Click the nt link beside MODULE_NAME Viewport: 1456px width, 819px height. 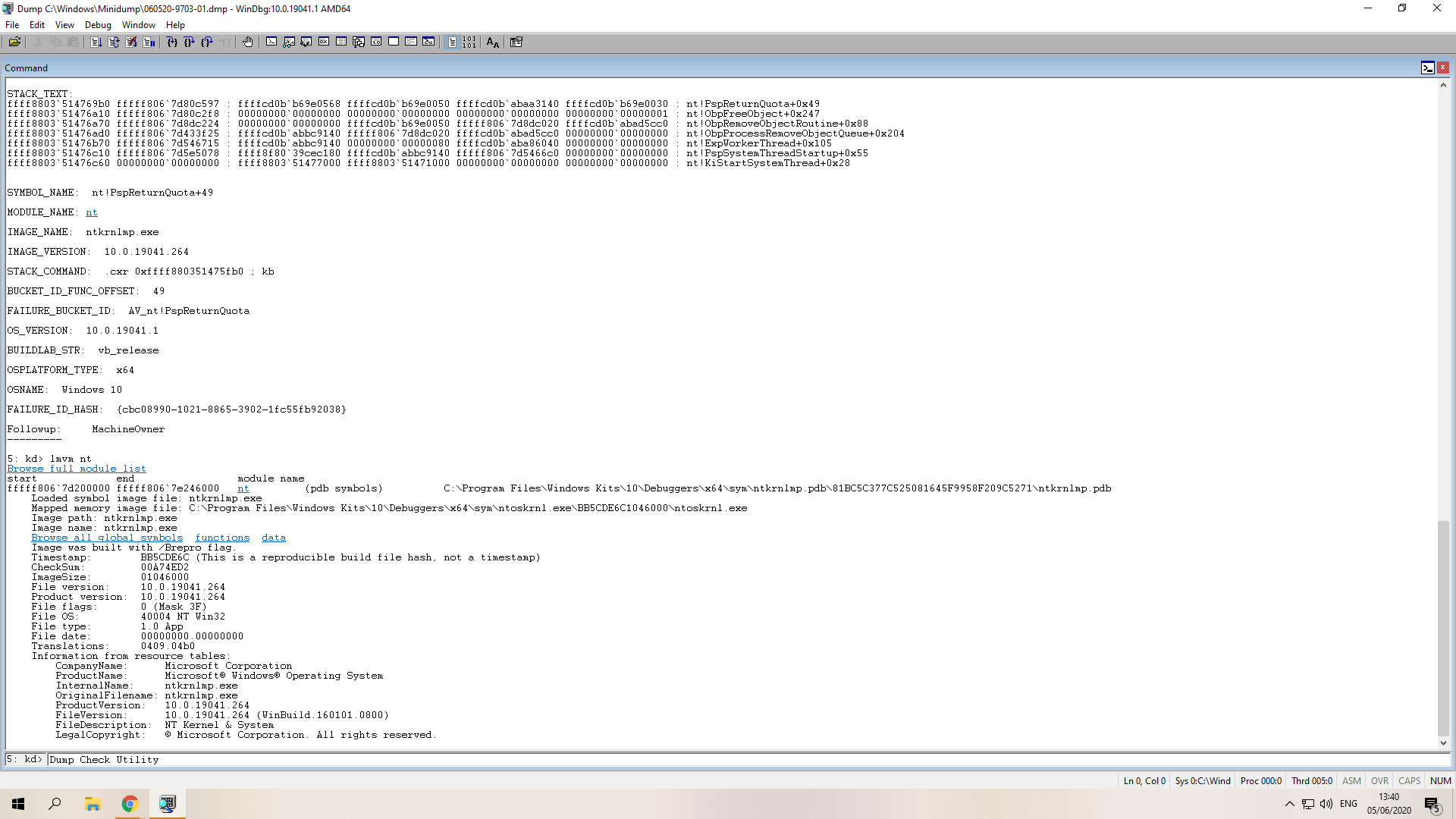tap(92, 212)
